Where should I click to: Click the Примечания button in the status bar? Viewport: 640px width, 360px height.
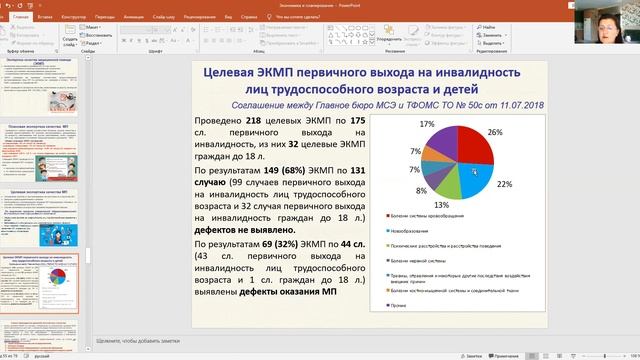pos(504,356)
